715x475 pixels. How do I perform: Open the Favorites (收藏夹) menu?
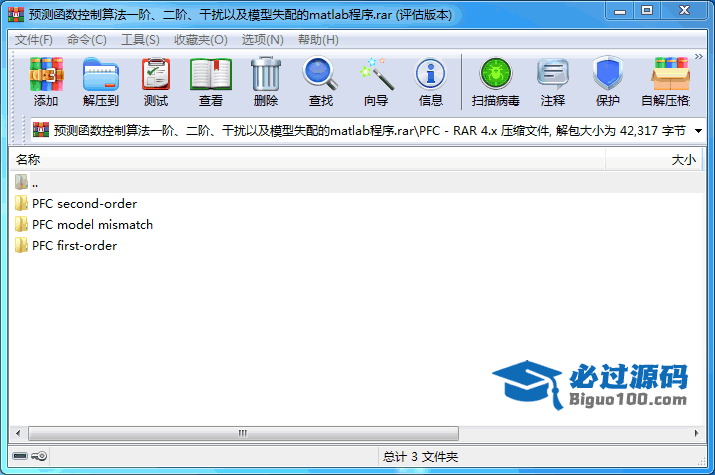[x=200, y=40]
